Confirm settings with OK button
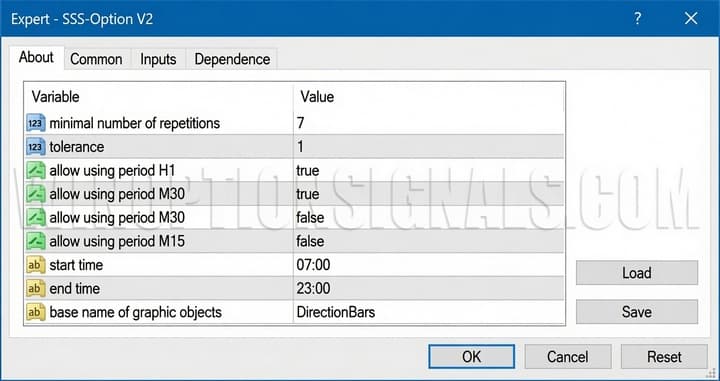The height and width of the screenshot is (381, 720). (x=472, y=357)
